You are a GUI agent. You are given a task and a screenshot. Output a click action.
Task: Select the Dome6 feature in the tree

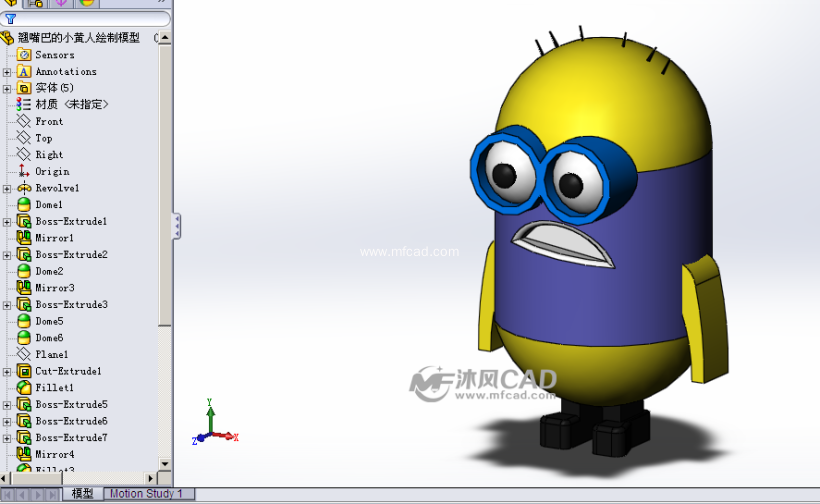coord(49,338)
